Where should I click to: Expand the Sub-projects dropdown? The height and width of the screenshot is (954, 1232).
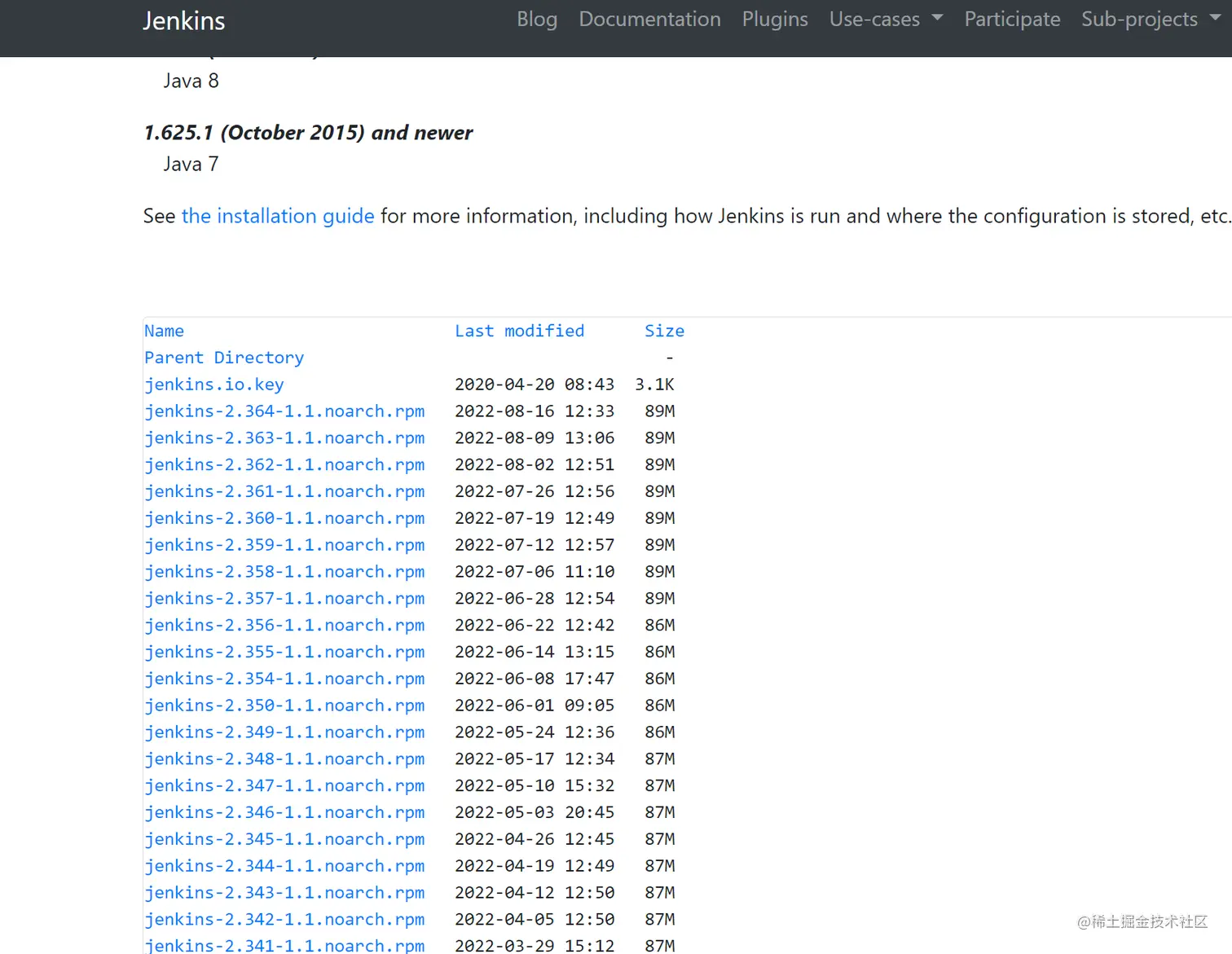[x=1151, y=20]
